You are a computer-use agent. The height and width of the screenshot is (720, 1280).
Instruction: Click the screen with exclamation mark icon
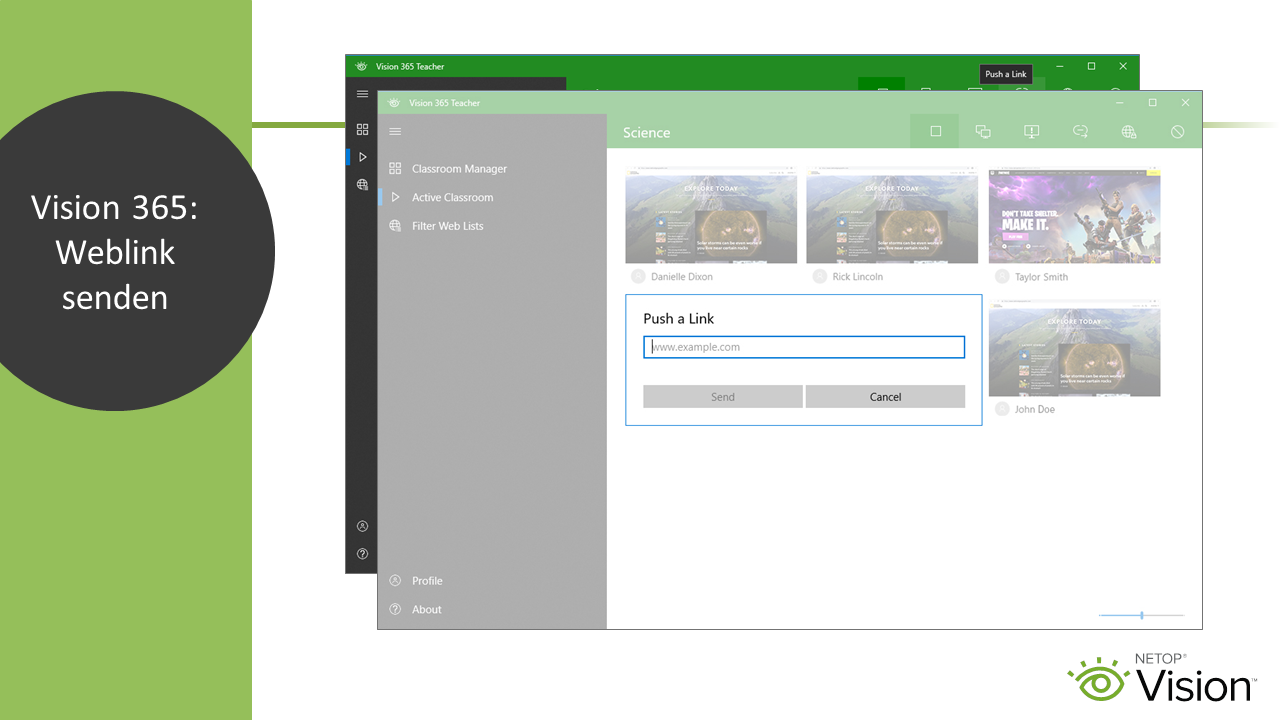[1032, 131]
